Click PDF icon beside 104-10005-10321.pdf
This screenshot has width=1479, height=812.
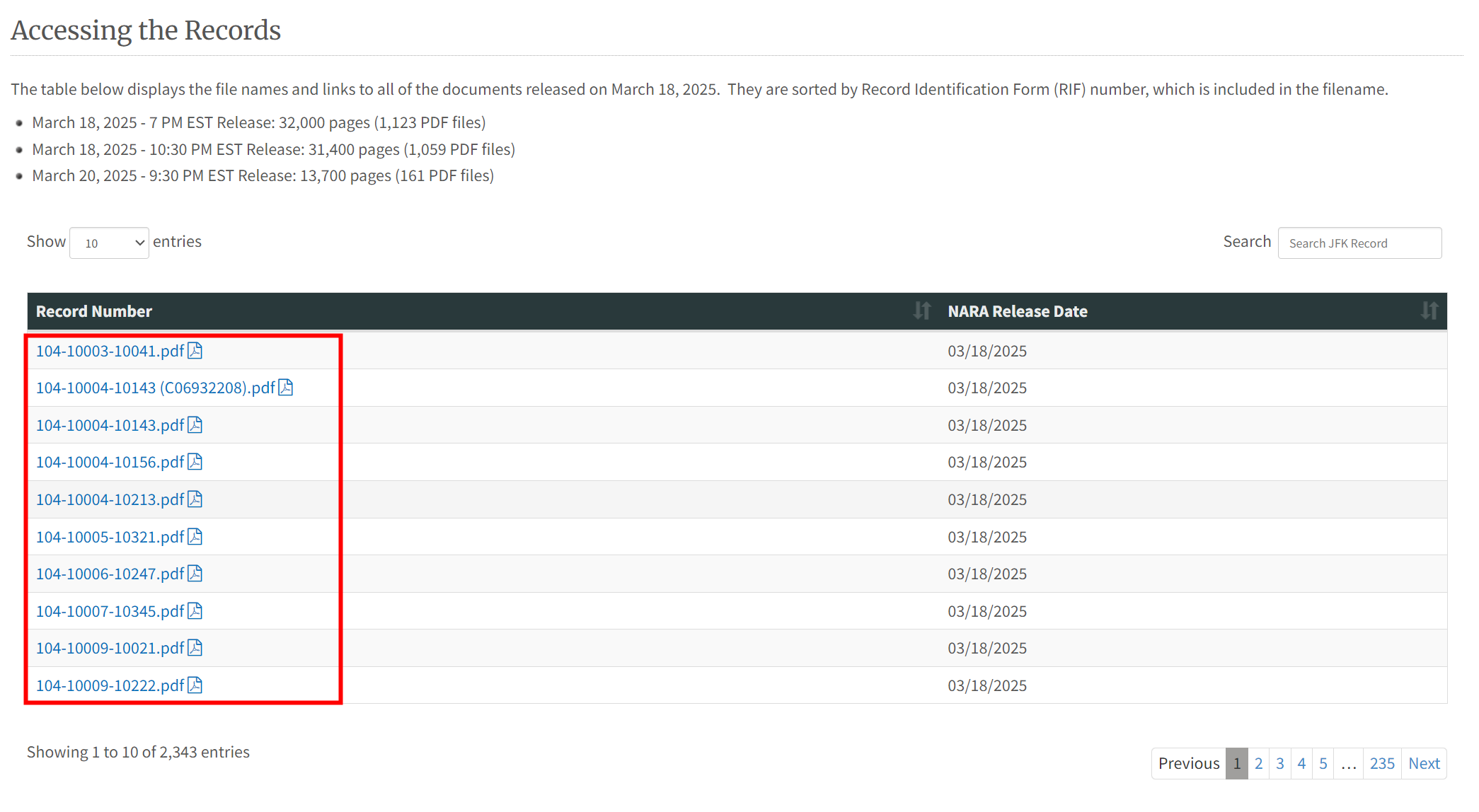(195, 537)
